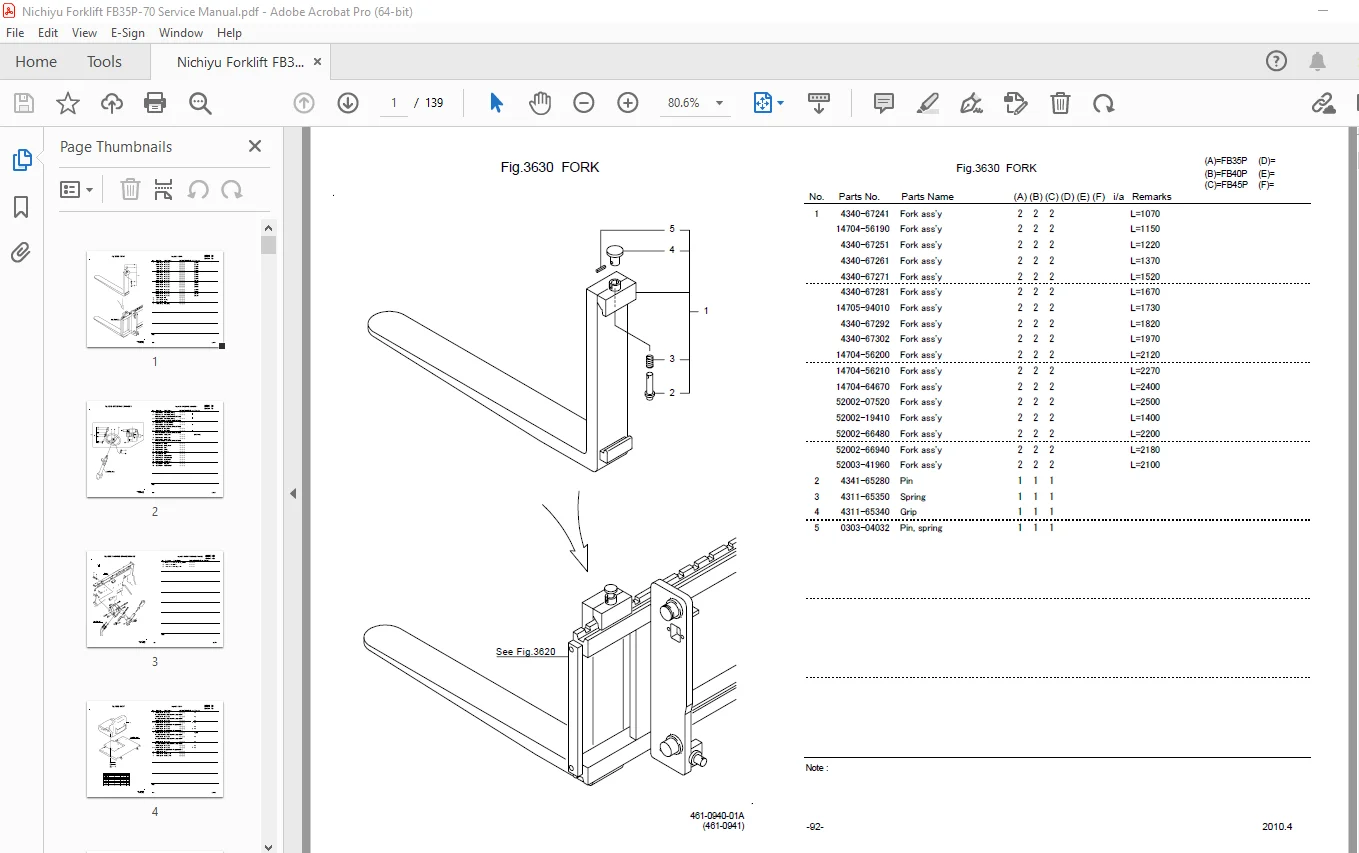Select page 3 thumbnail
1359x853 pixels.
click(x=155, y=599)
